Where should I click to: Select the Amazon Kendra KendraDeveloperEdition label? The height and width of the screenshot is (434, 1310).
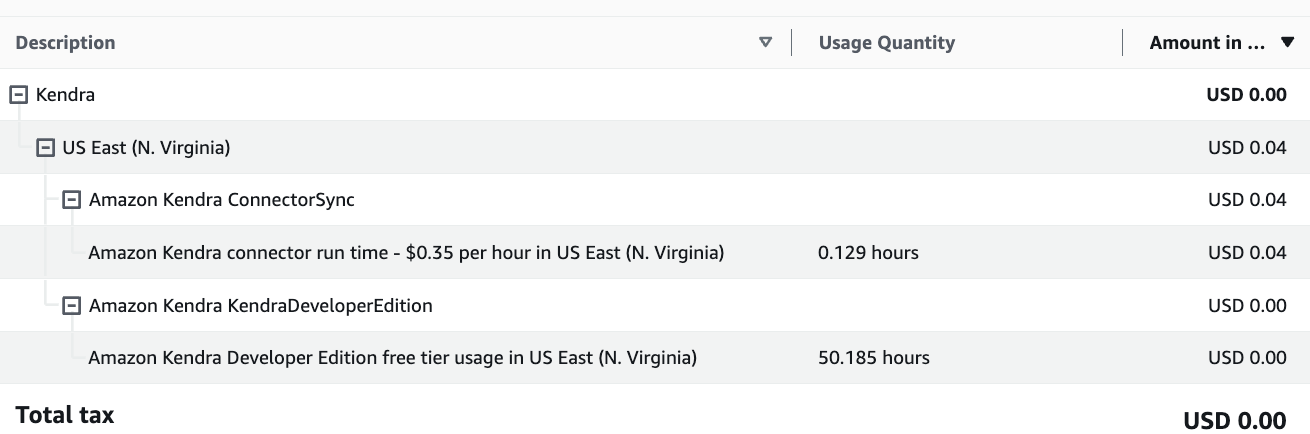point(260,305)
